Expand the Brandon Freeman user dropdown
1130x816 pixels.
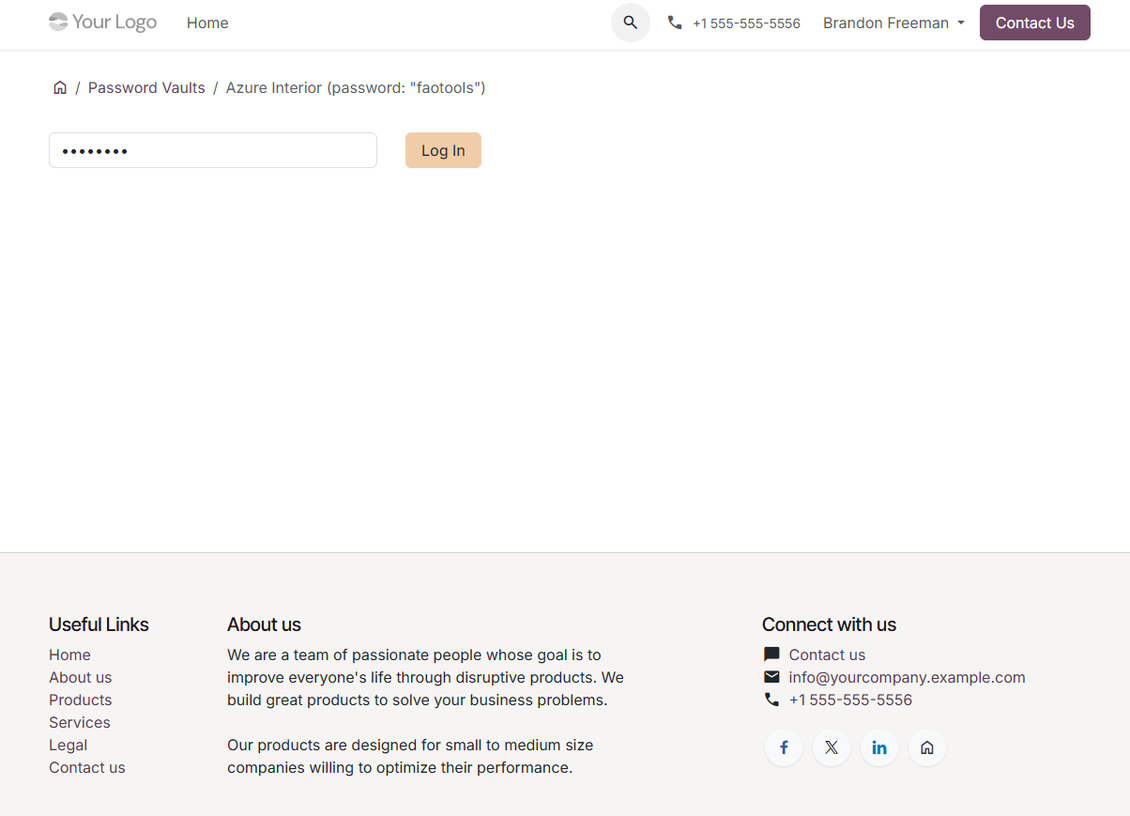pyautogui.click(x=894, y=23)
